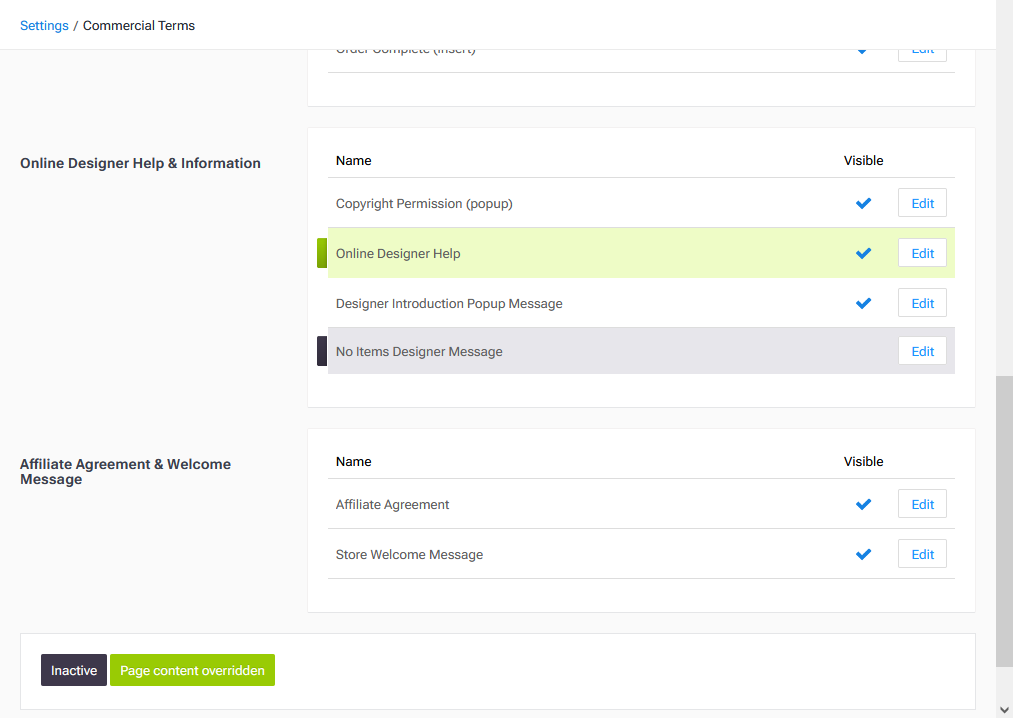The width and height of the screenshot is (1013, 718).
Task: Click visible checkmark for Online Designer Help
Action: [863, 253]
